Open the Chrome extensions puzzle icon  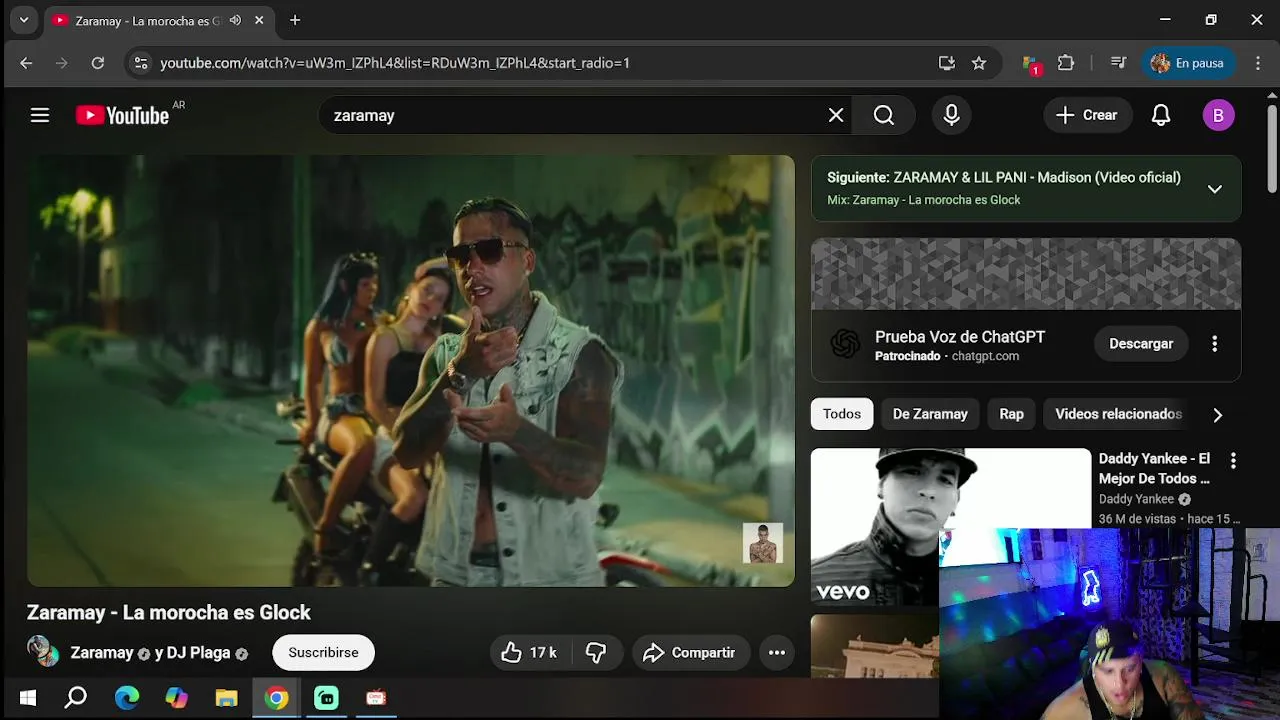[1066, 63]
